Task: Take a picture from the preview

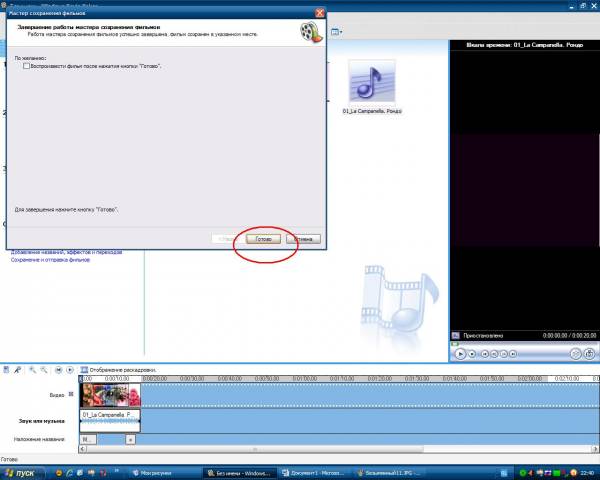Action: 589,354
